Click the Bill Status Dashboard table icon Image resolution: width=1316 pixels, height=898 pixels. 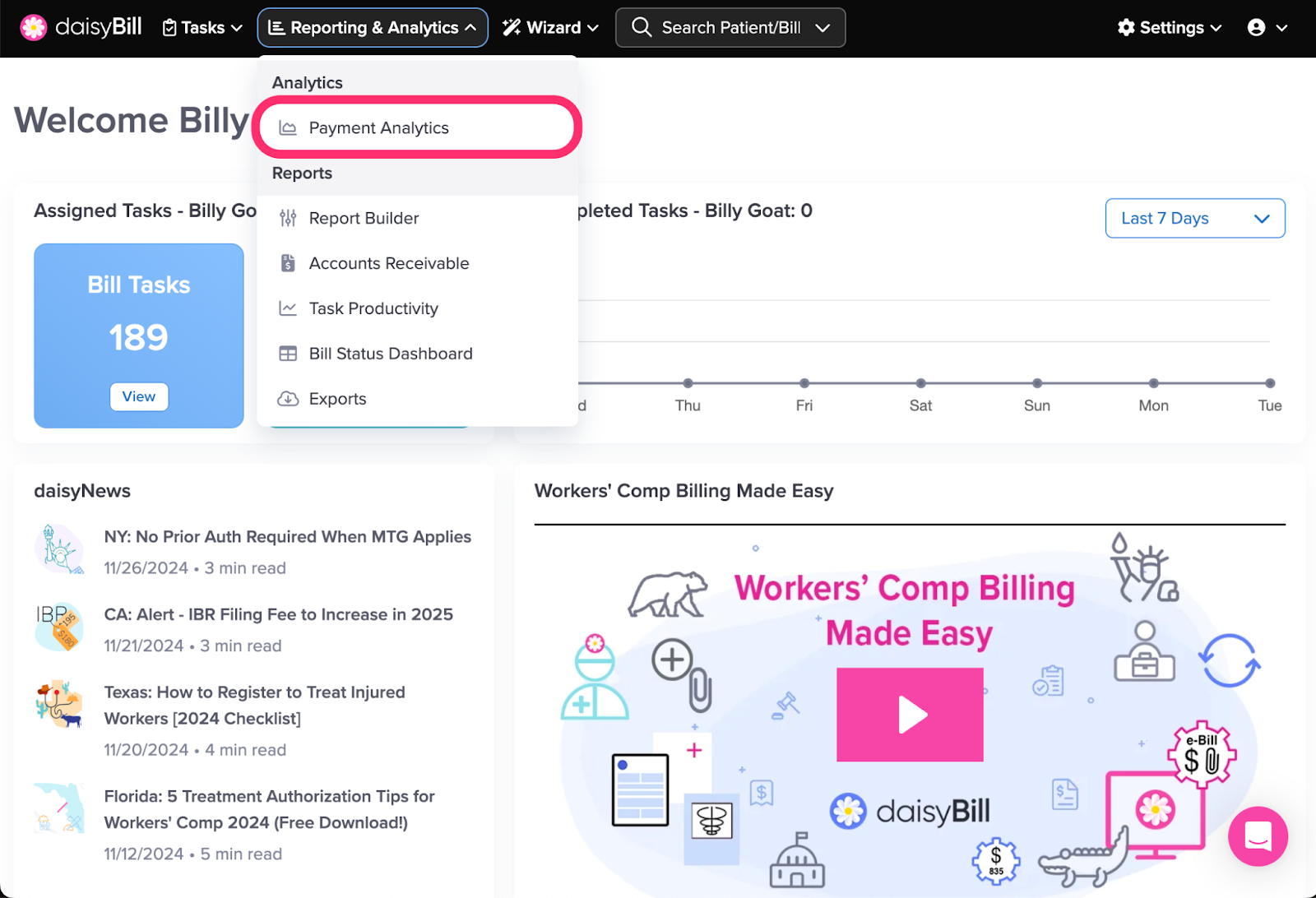[288, 354]
